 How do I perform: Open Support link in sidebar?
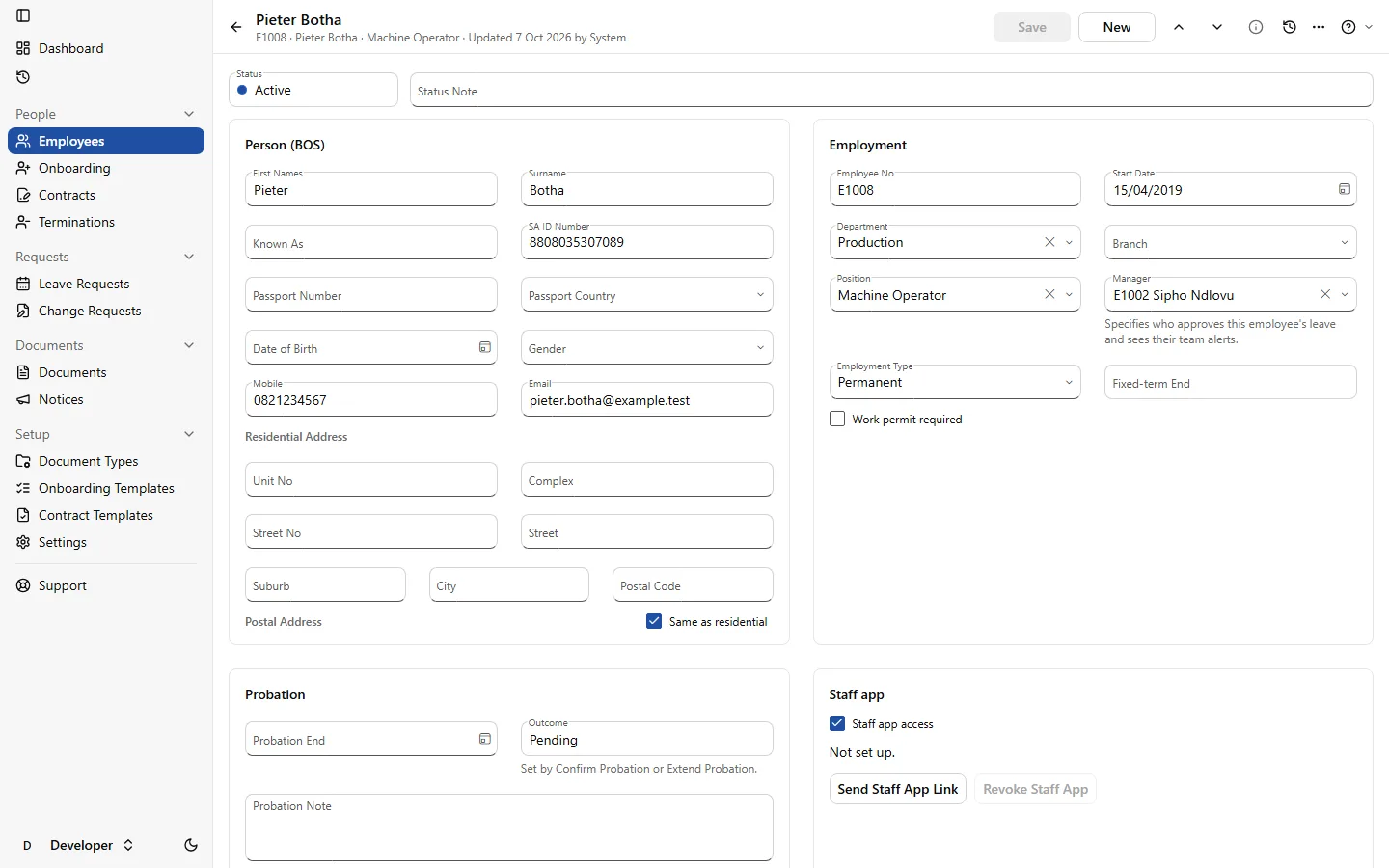coord(106,585)
